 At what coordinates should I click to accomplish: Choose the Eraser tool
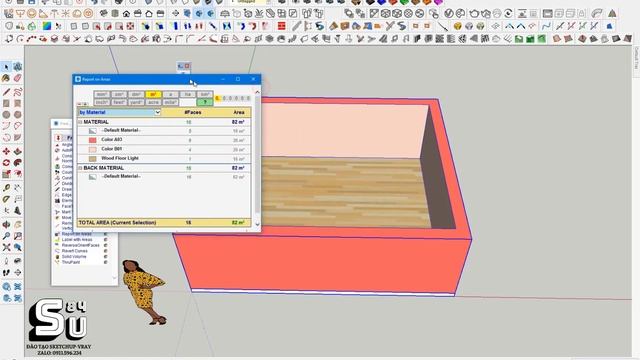18,78
